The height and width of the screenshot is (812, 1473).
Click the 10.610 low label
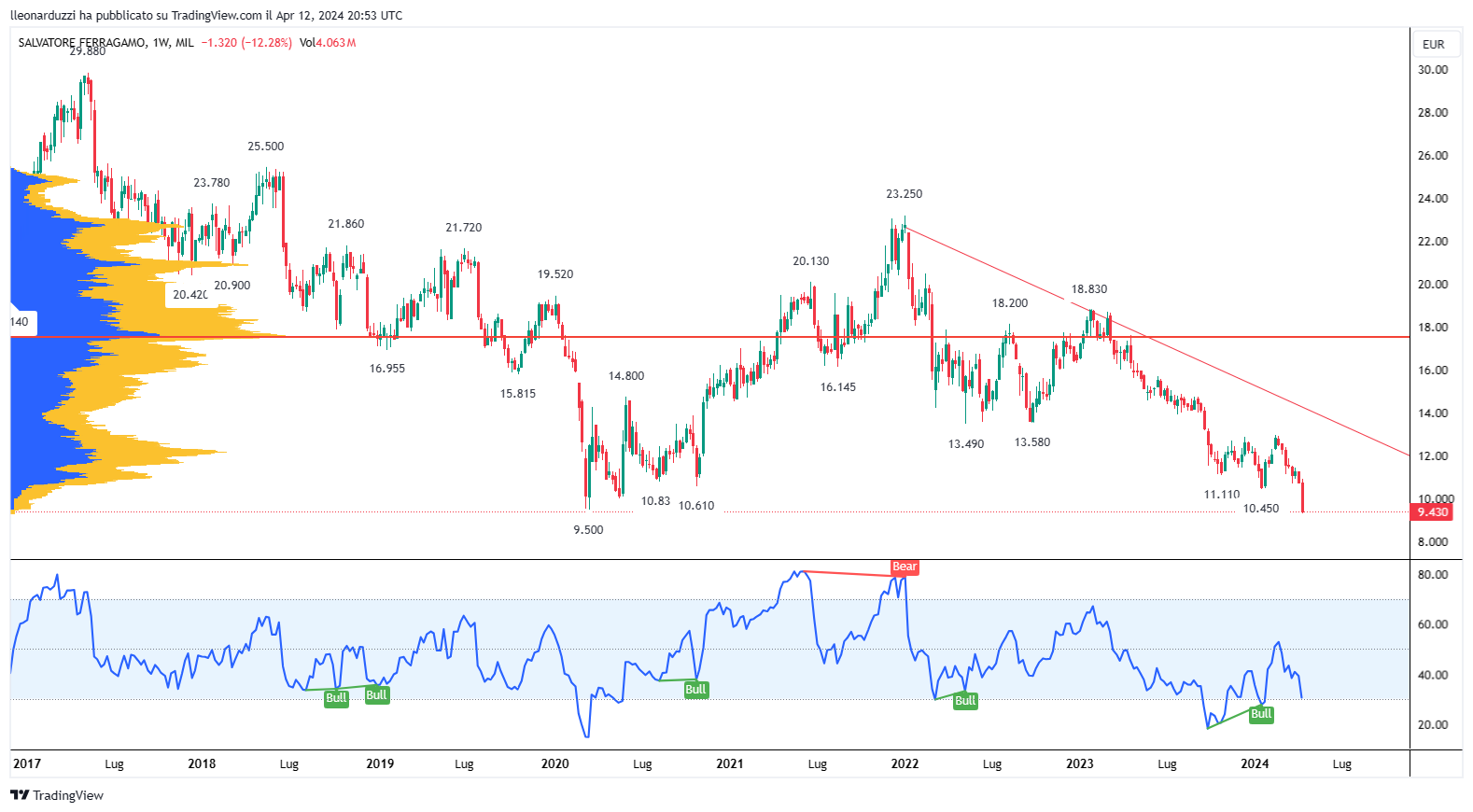coord(696,506)
